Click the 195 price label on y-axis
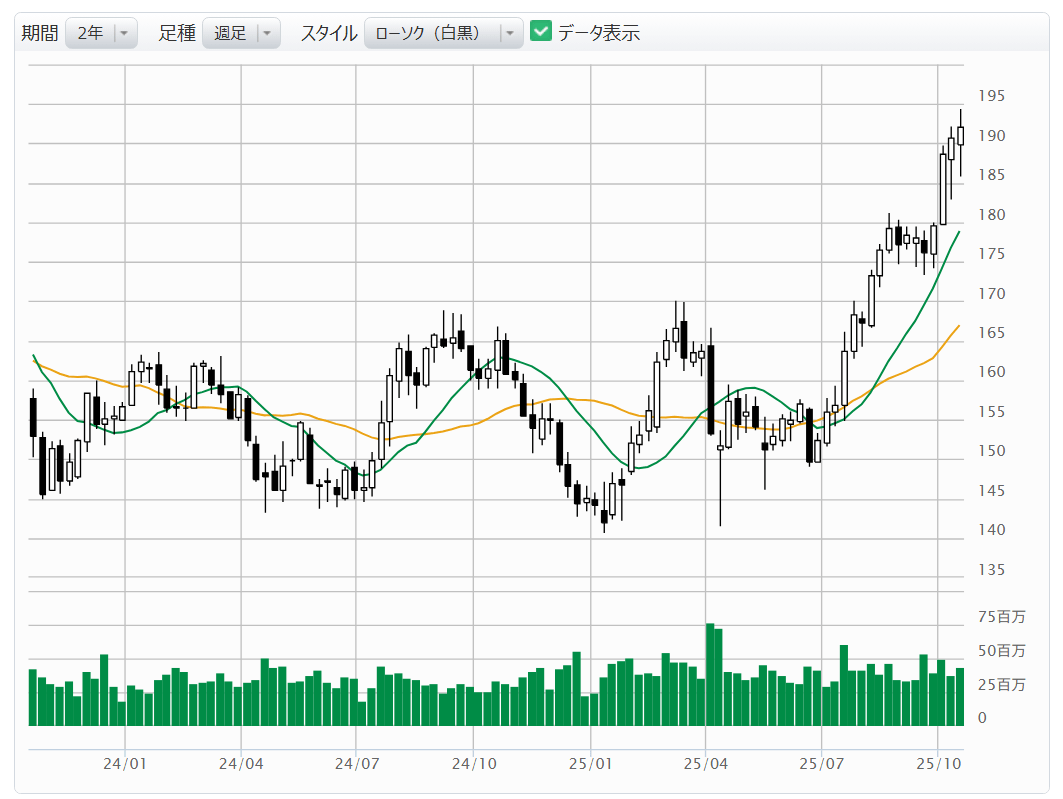1063x799 pixels. tap(991, 97)
